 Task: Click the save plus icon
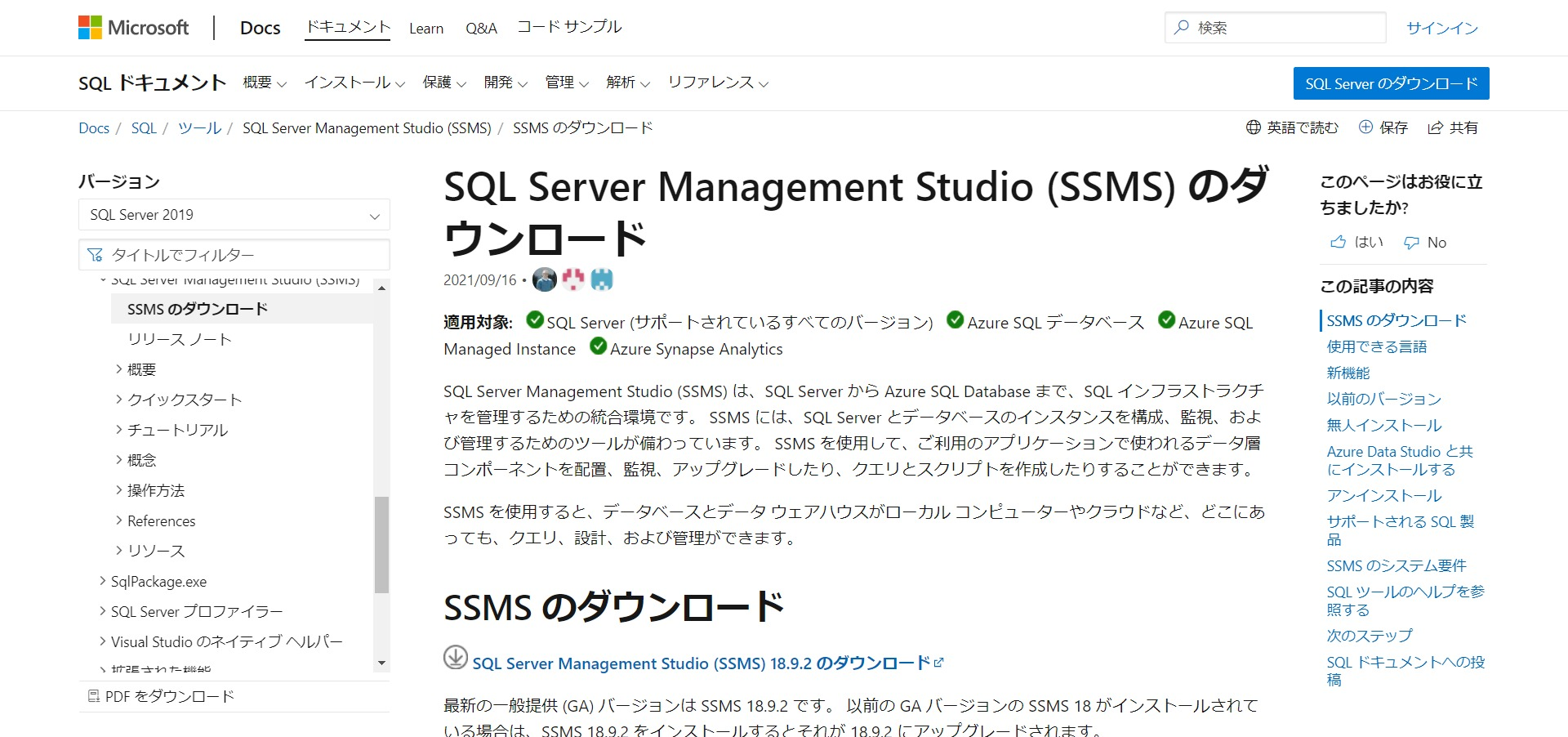click(1365, 127)
